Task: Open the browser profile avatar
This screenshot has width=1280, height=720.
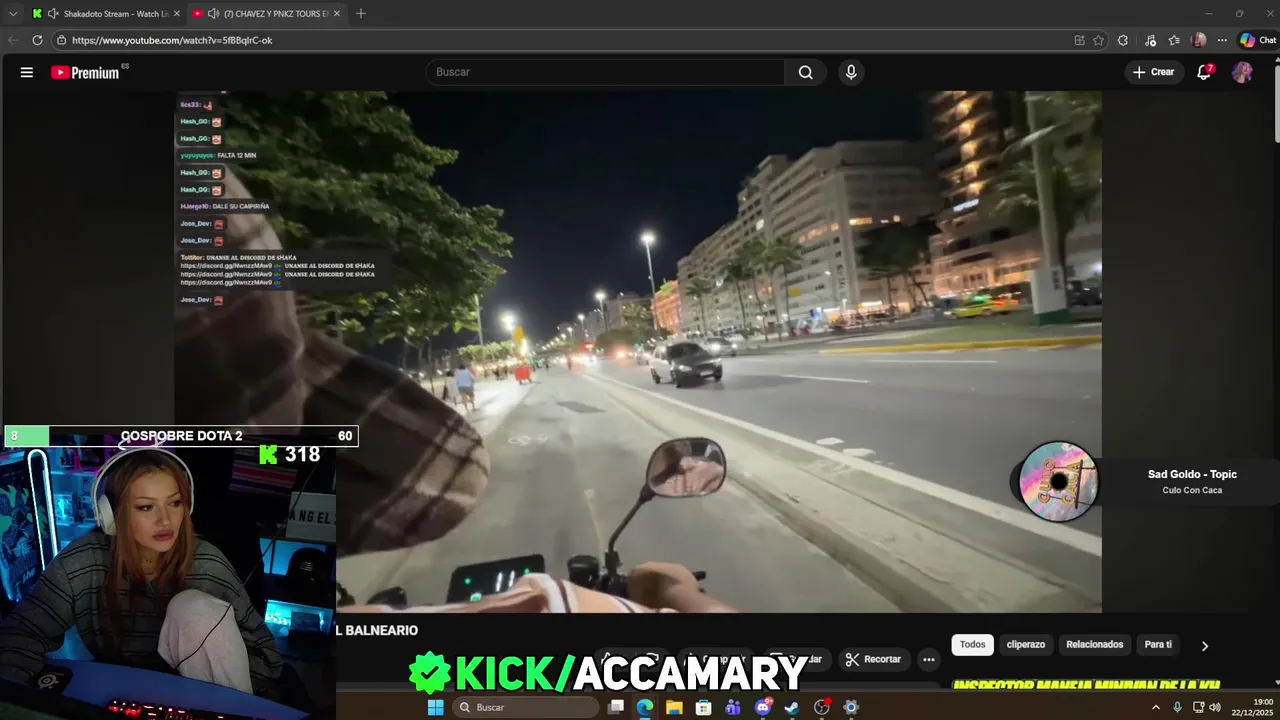Action: point(1199,40)
